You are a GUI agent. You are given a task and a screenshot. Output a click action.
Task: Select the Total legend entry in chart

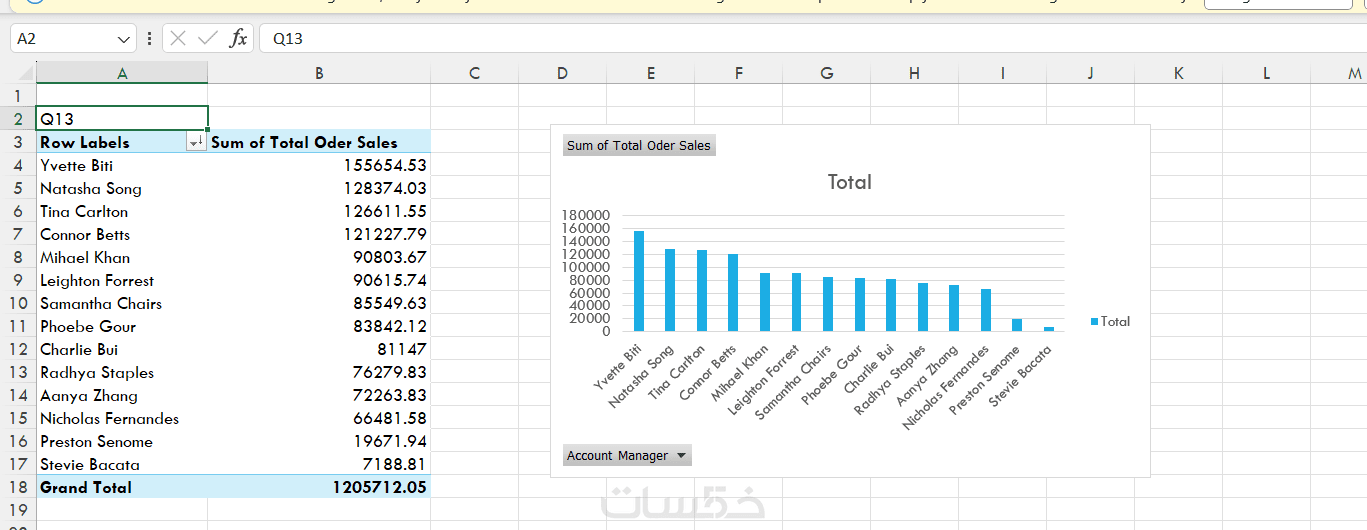[x=1110, y=321]
